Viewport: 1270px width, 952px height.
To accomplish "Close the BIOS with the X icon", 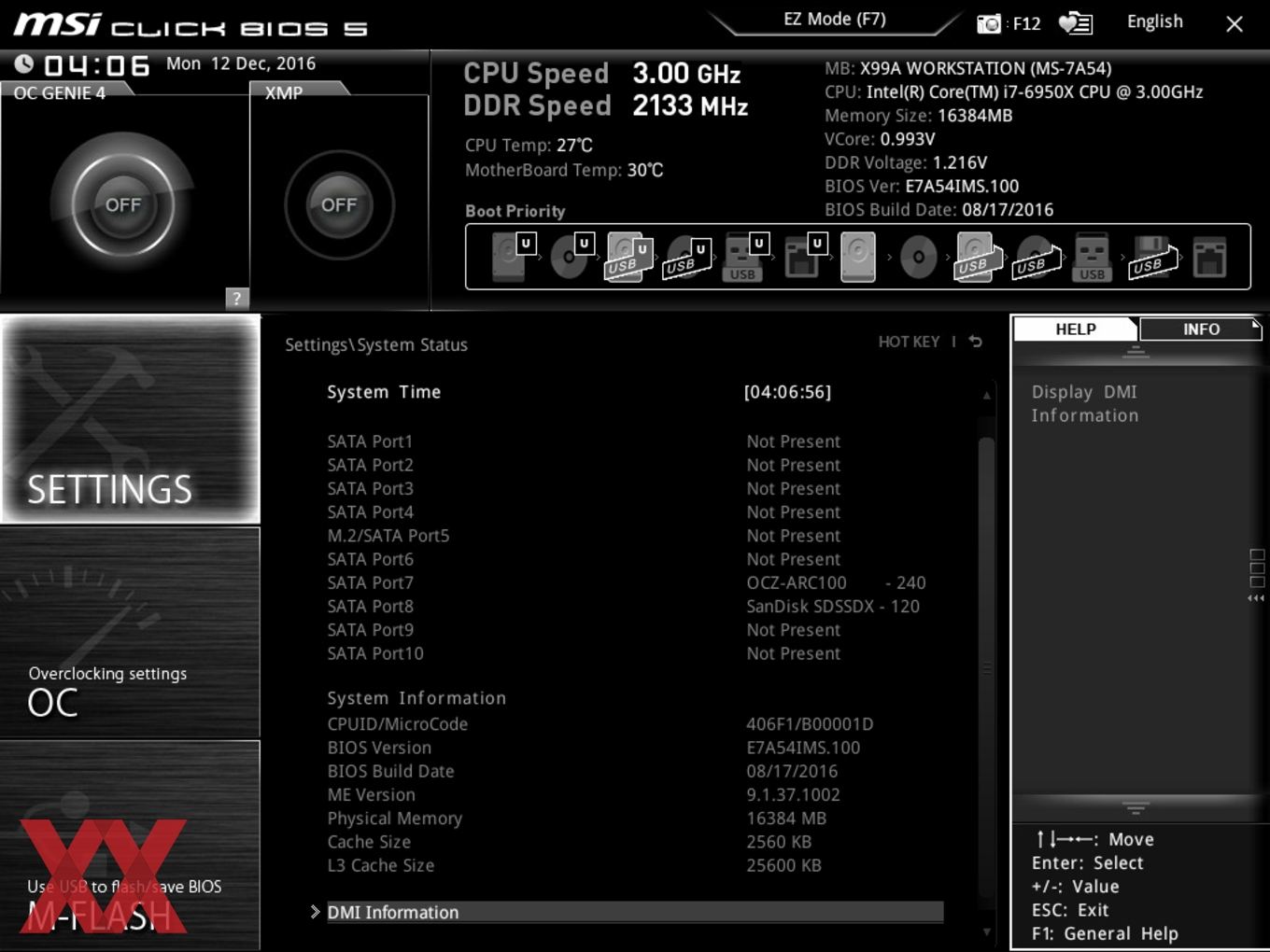I will (1235, 24).
